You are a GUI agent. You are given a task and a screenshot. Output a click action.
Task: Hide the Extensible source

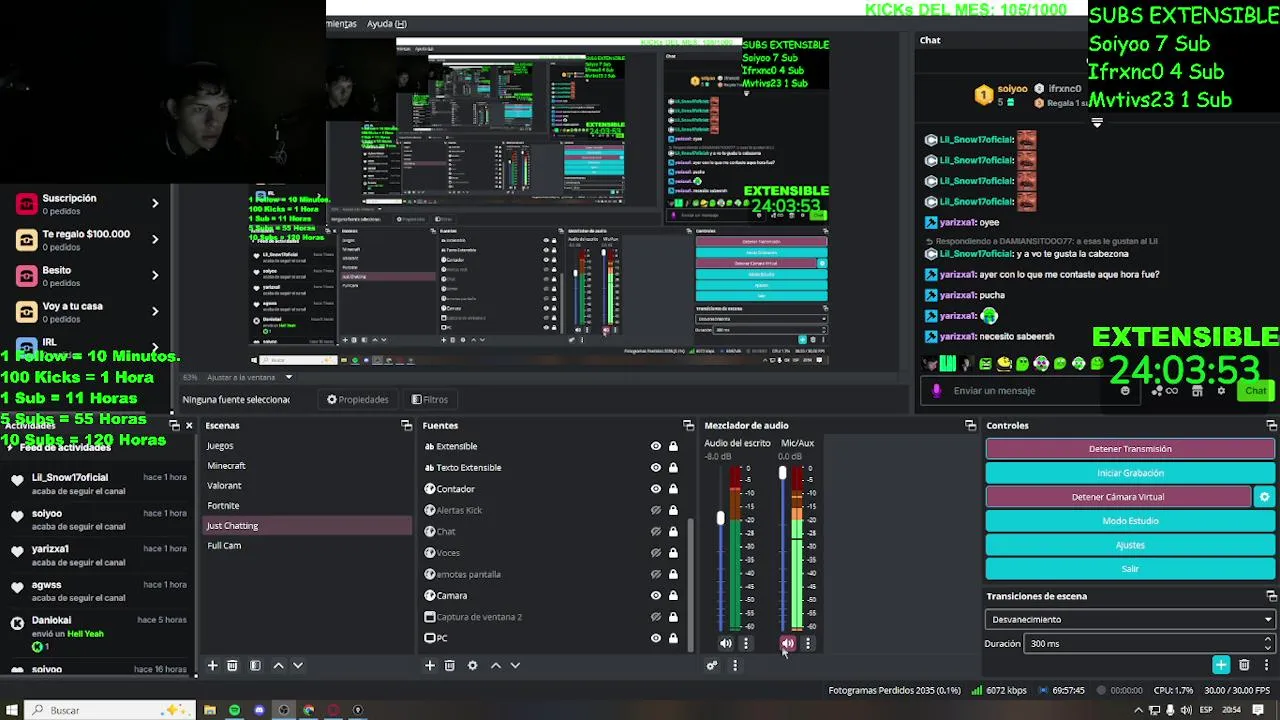[x=656, y=446]
